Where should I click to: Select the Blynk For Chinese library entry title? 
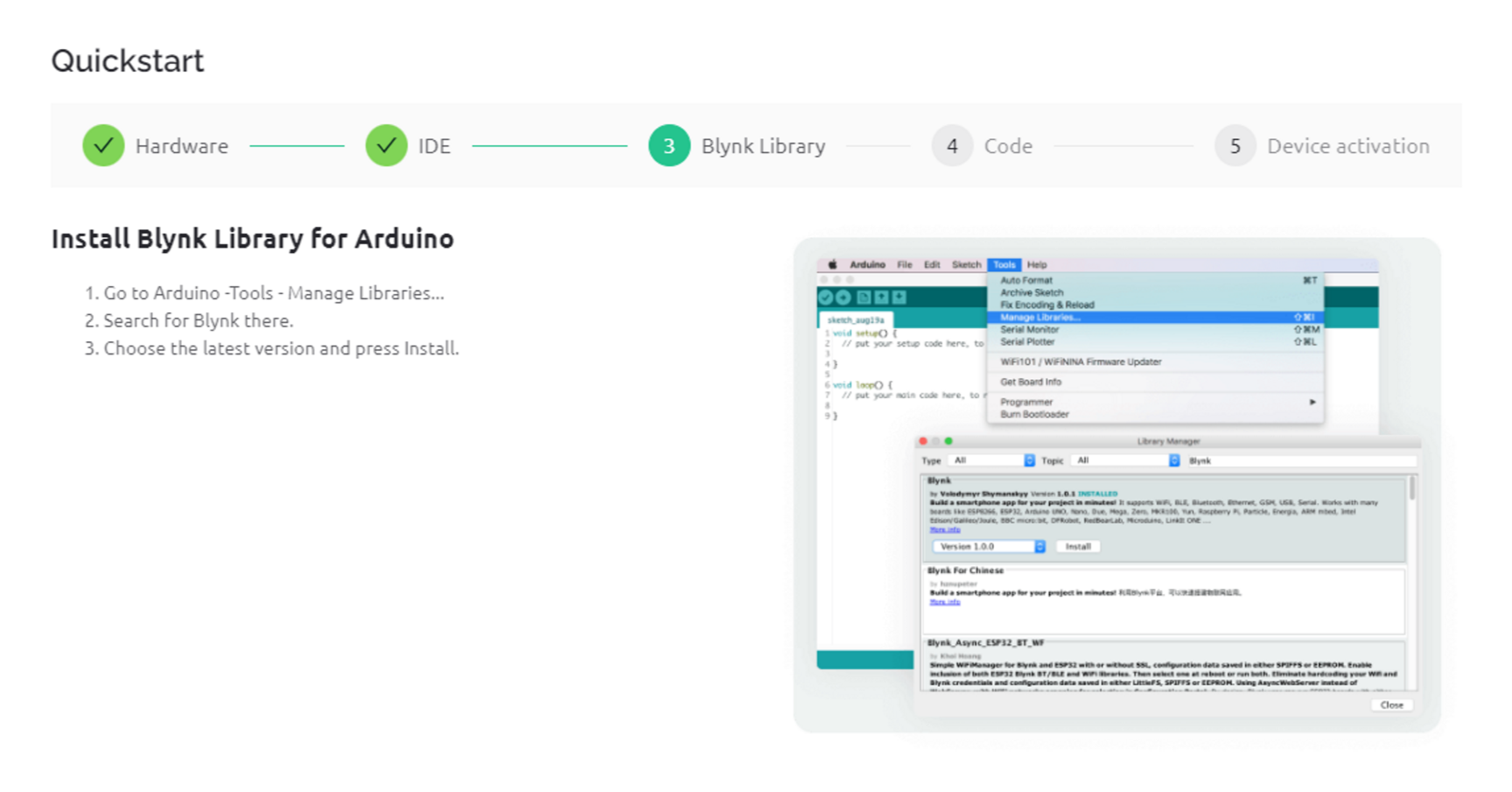[x=965, y=571]
